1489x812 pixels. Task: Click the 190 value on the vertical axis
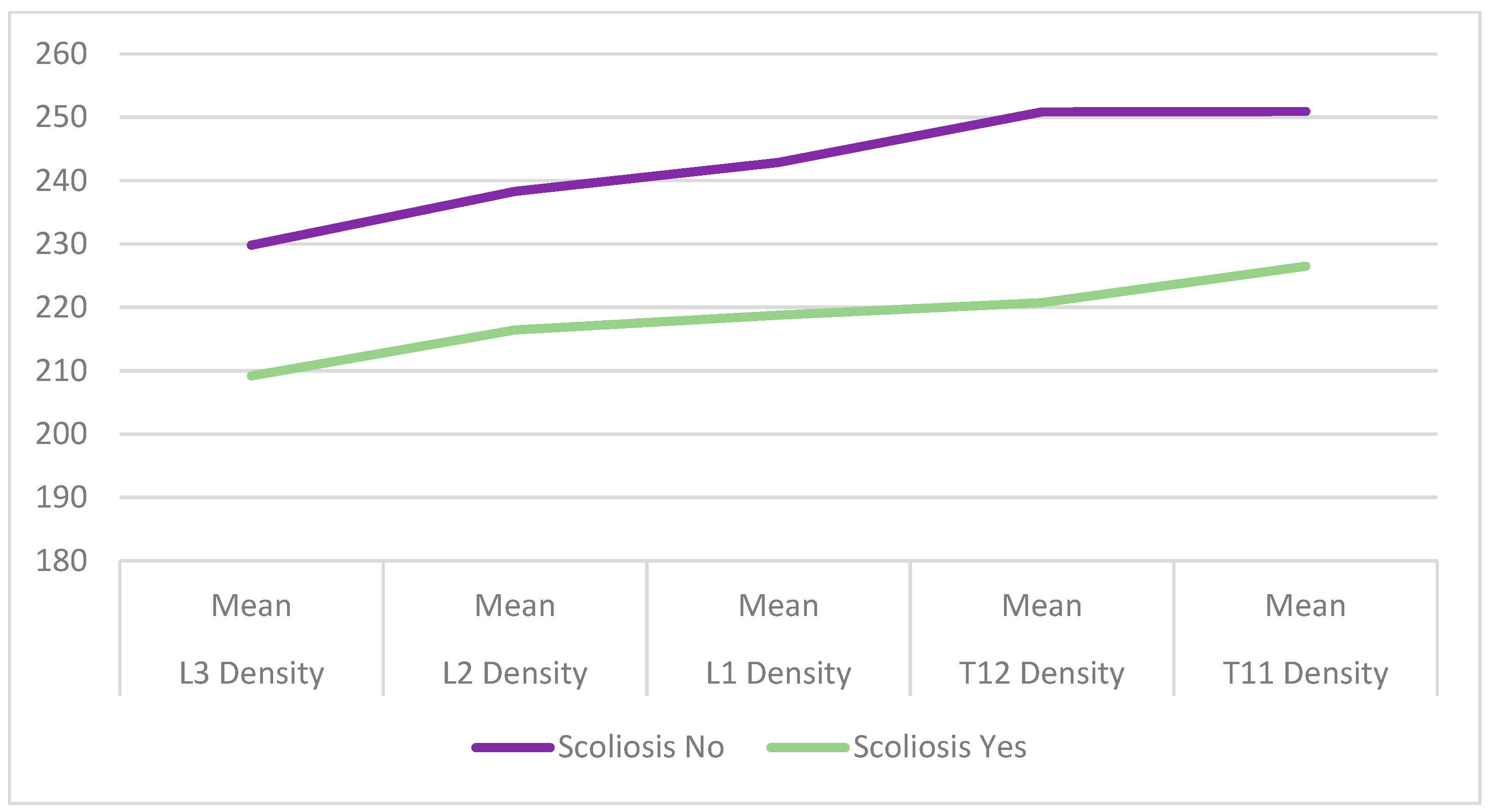pos(61,497)
